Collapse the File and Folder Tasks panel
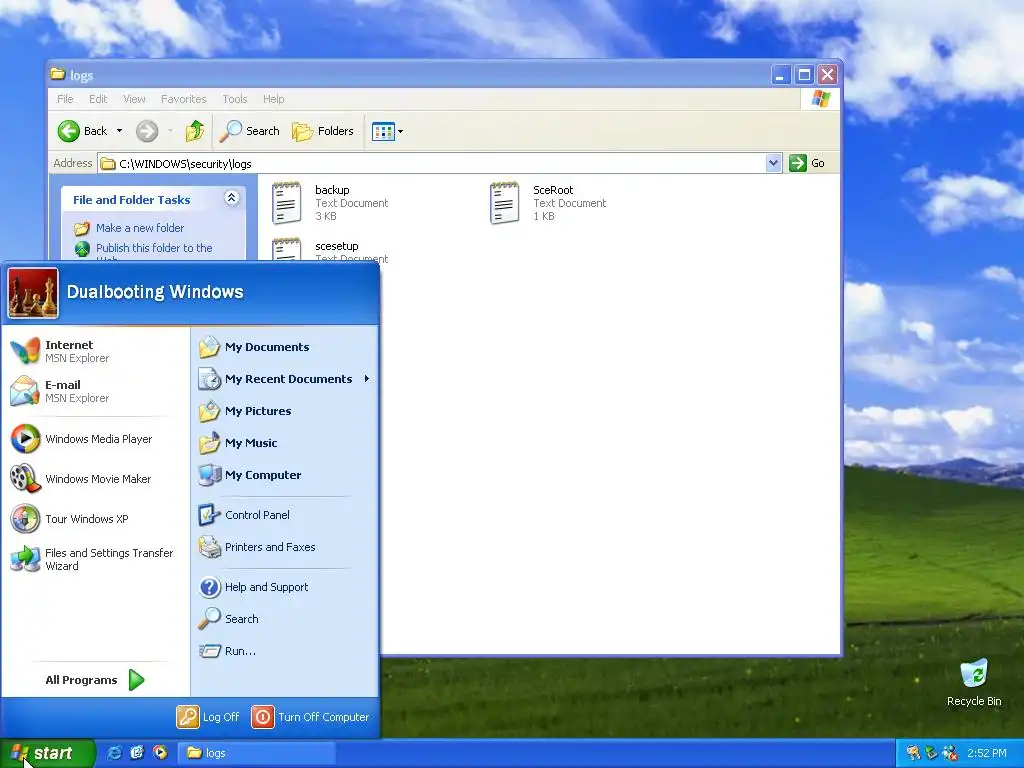 tap(231, 198)
